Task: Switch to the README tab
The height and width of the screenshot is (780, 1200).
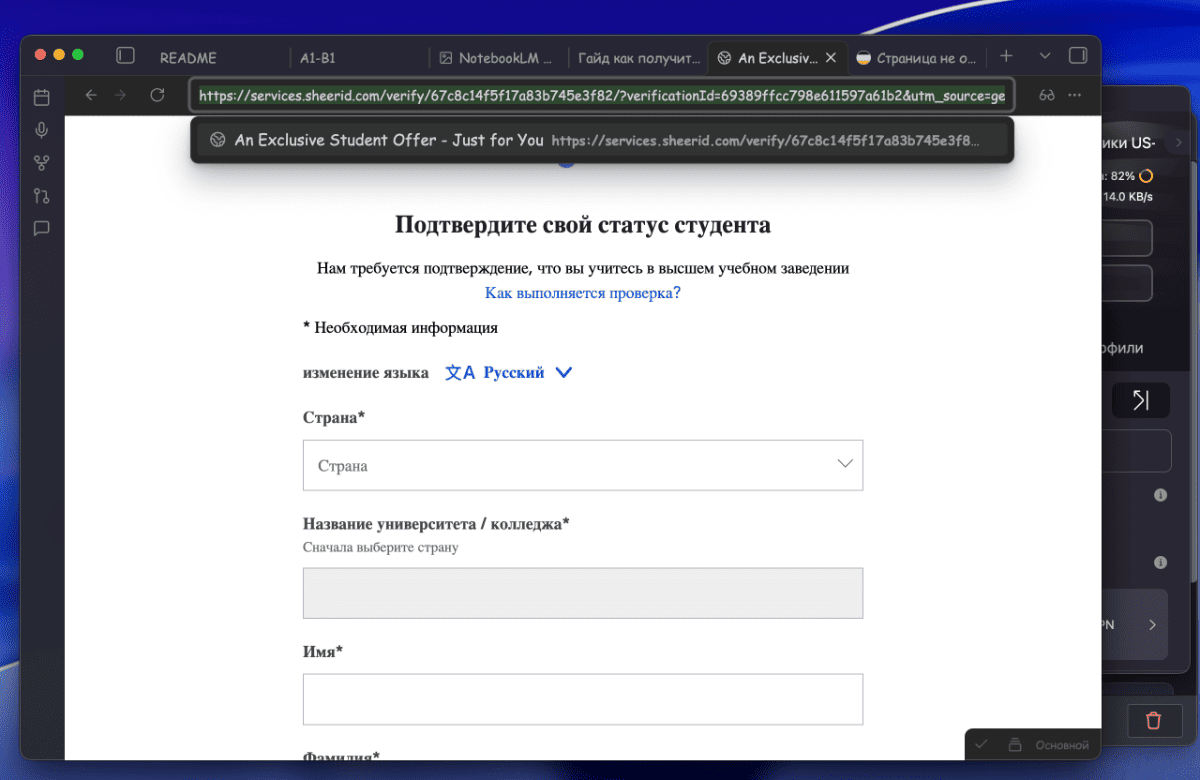Action: pos(188,58)
